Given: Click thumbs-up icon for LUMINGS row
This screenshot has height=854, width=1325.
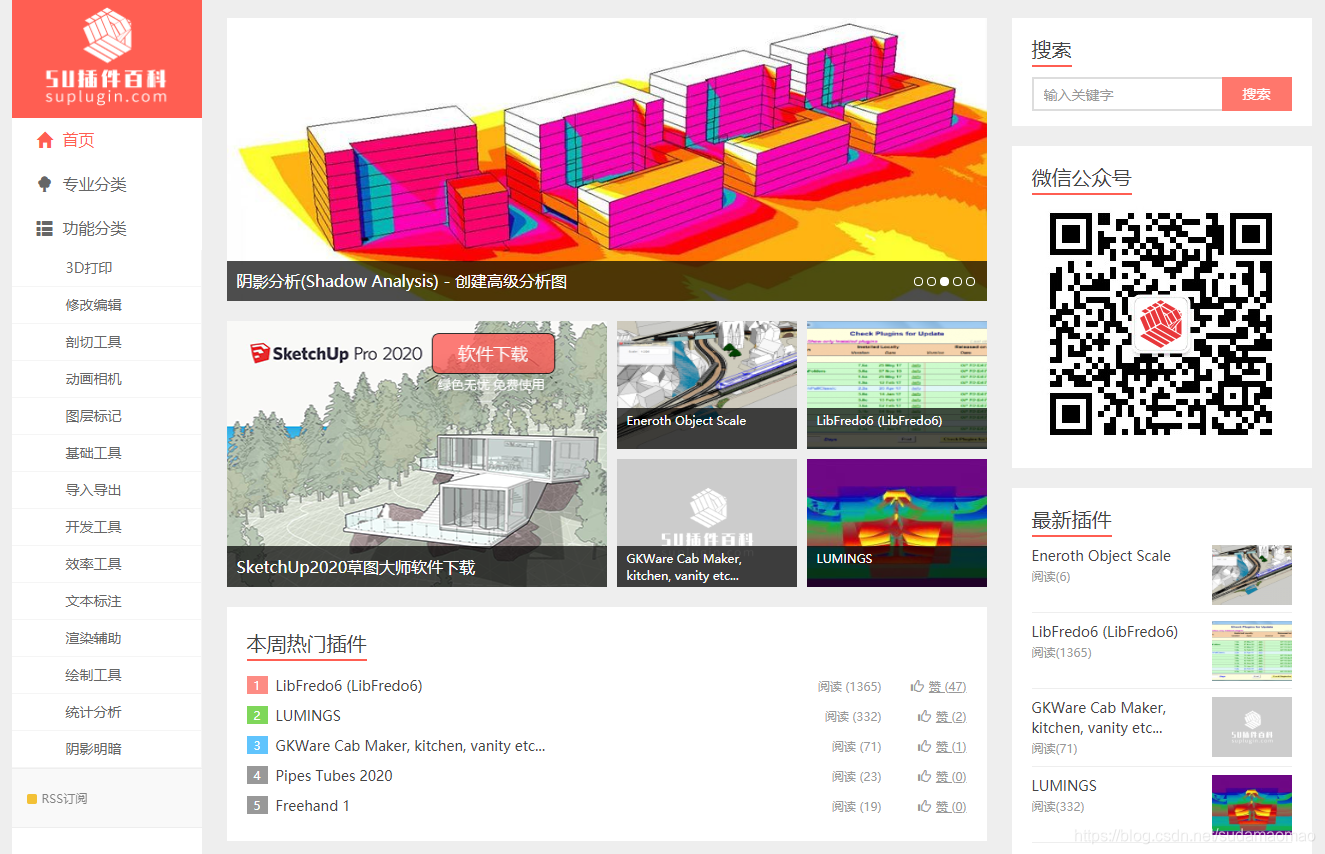Looking at the screenshot, I should point(924,716).
